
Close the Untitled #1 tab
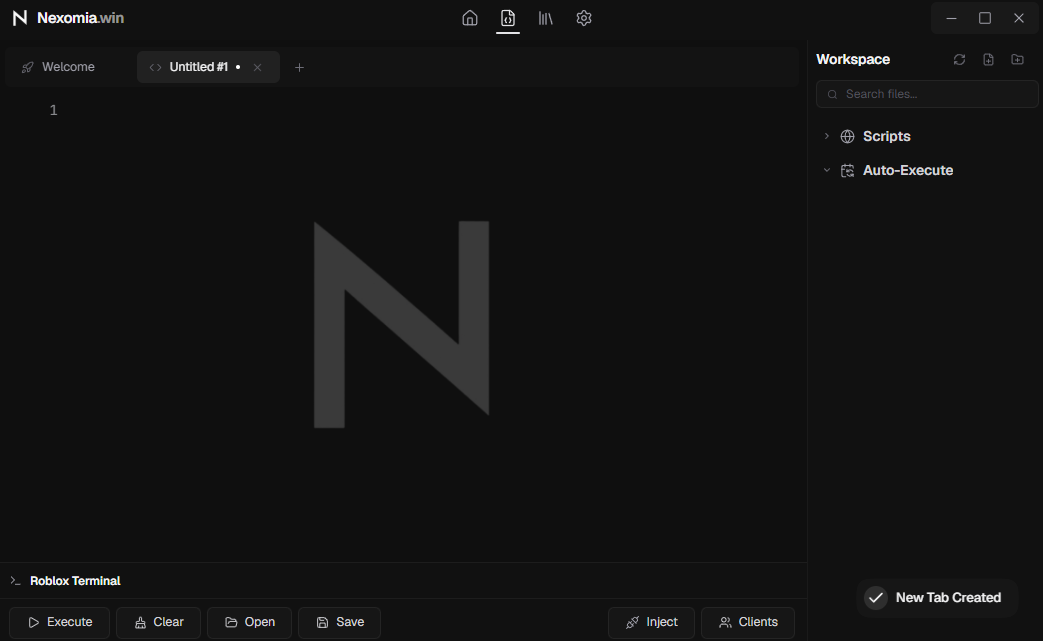[x=257, y=67]
